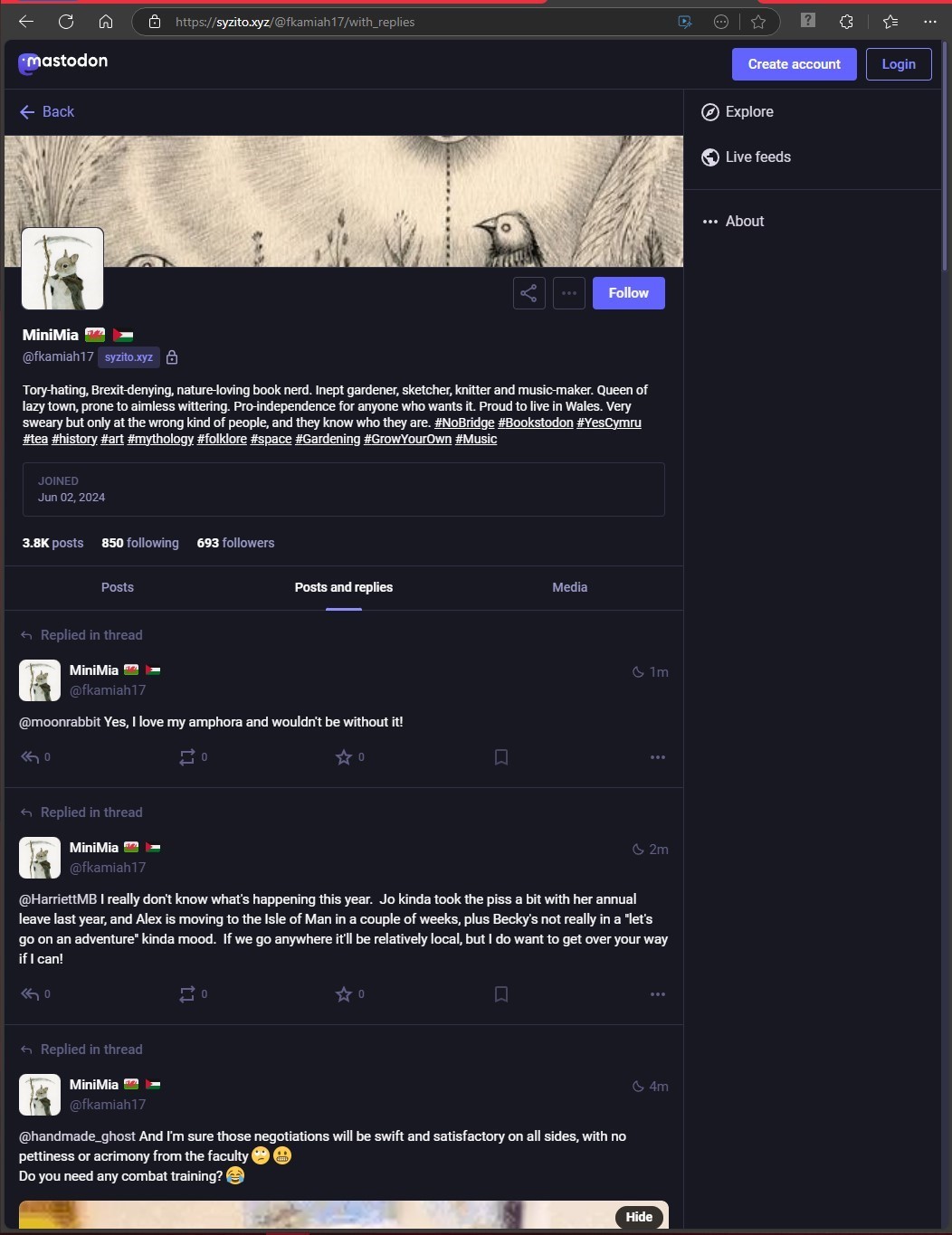Switch to the Posts tab

coord(118,587)
